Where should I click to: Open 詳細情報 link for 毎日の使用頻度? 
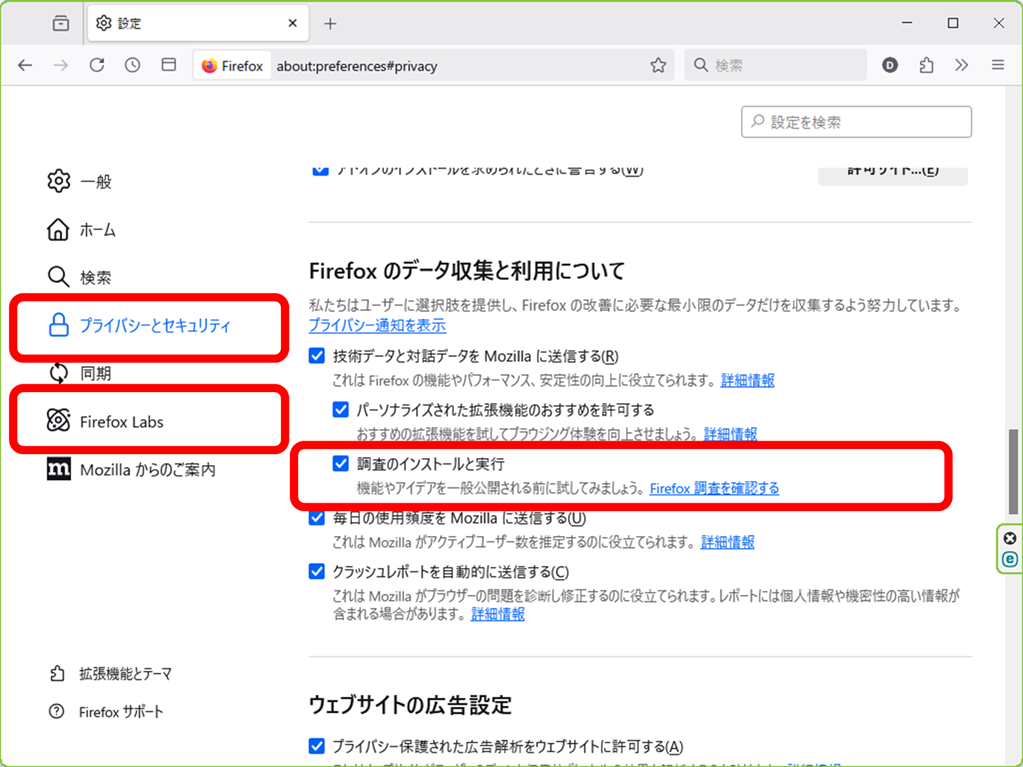(727, 542)
